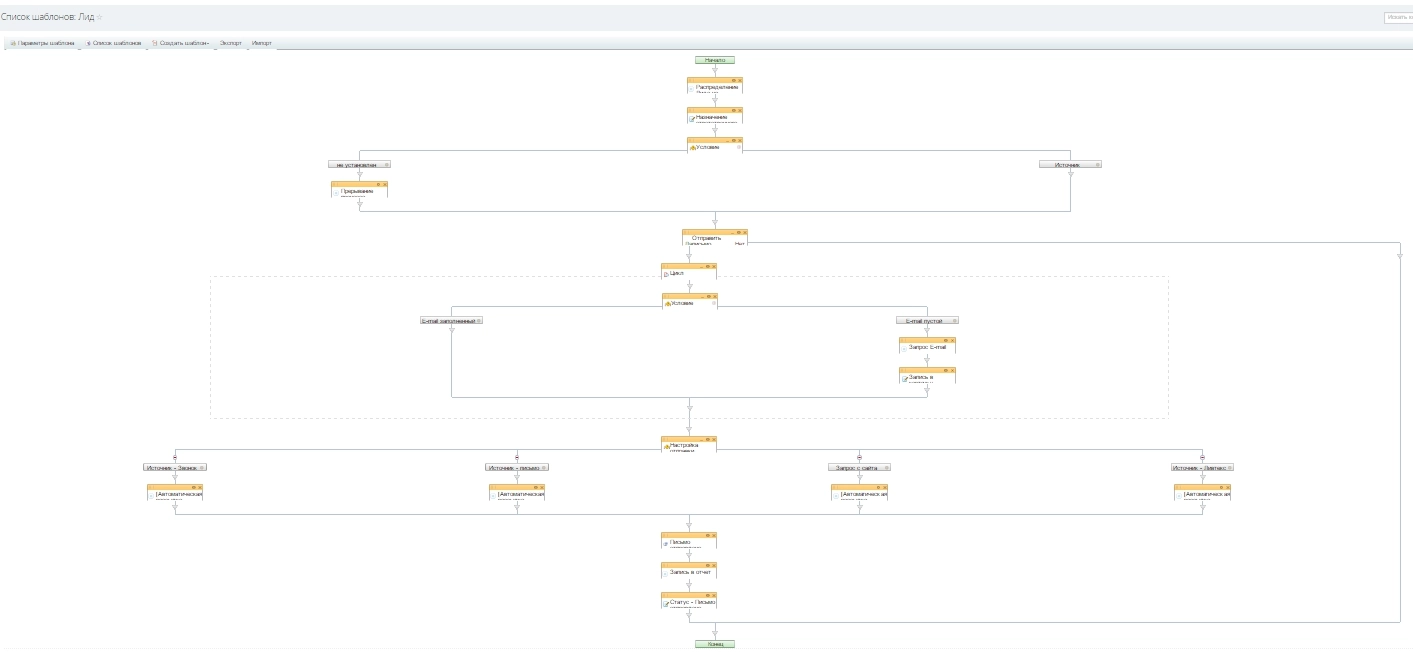Open settings gear on Прерывание block
The image size is (1413, 652).
click(377, 184)
